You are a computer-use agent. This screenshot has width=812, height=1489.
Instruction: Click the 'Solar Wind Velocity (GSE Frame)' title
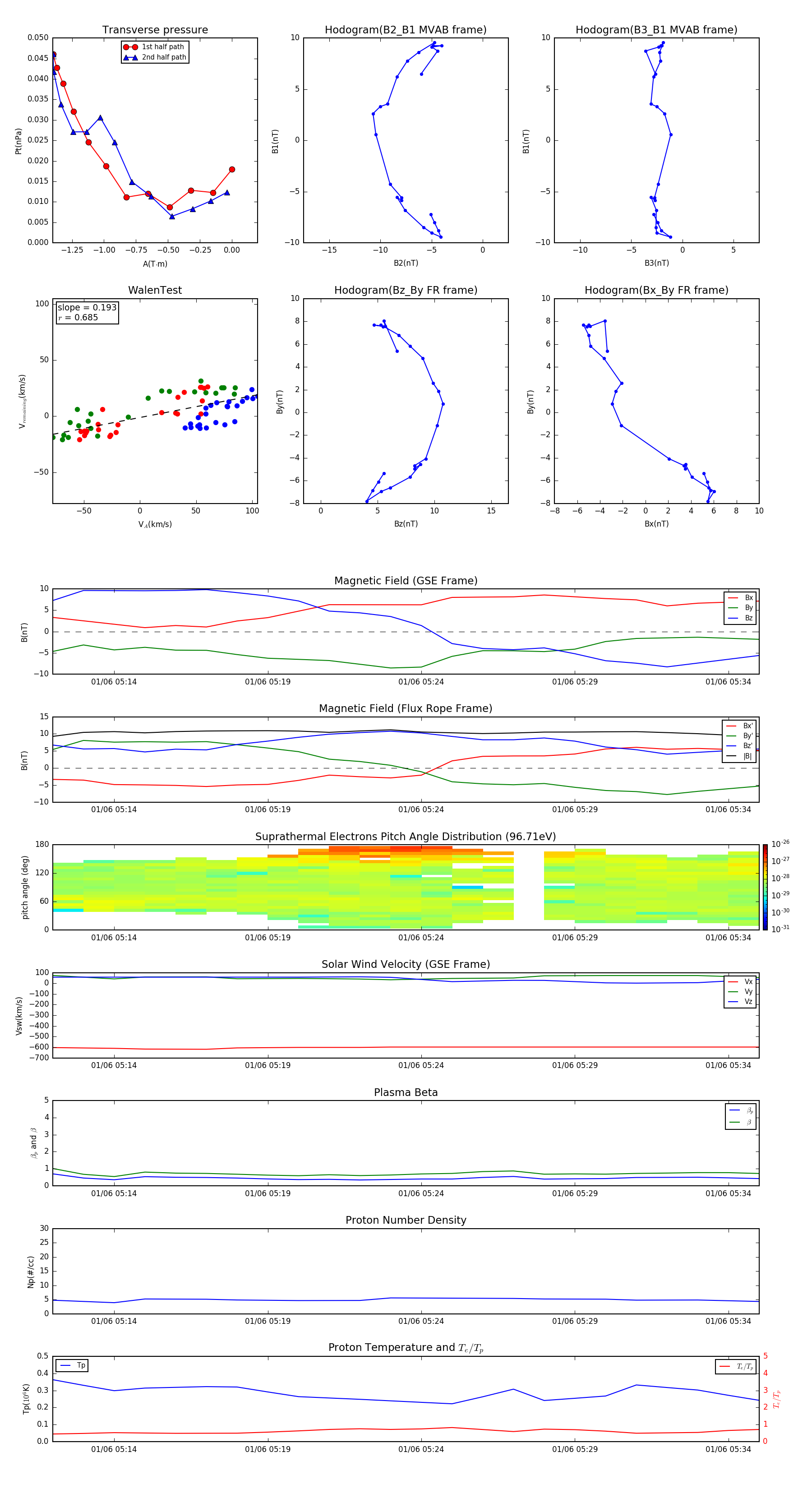click(406, 965)
